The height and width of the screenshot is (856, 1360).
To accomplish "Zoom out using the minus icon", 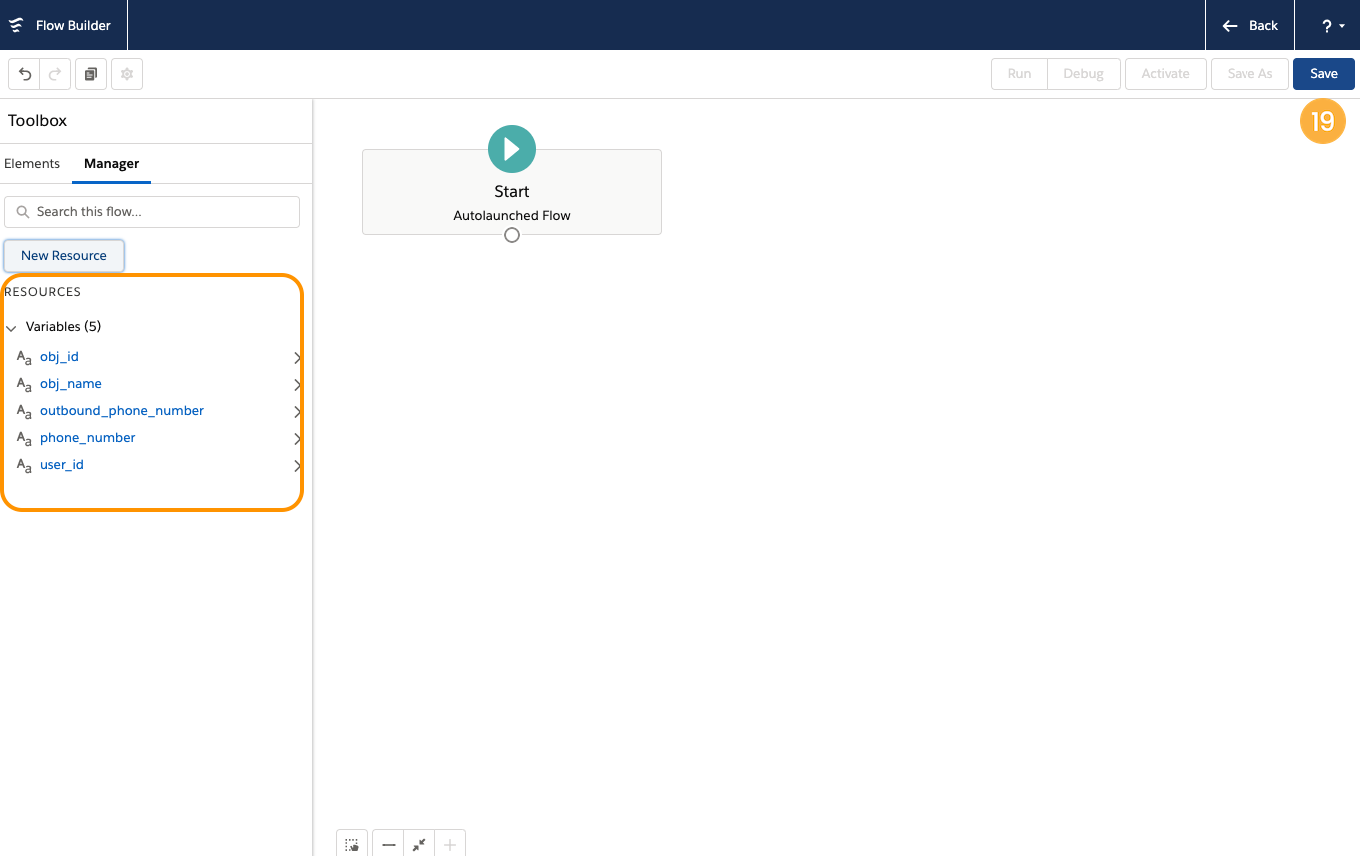I will [388, 843].
